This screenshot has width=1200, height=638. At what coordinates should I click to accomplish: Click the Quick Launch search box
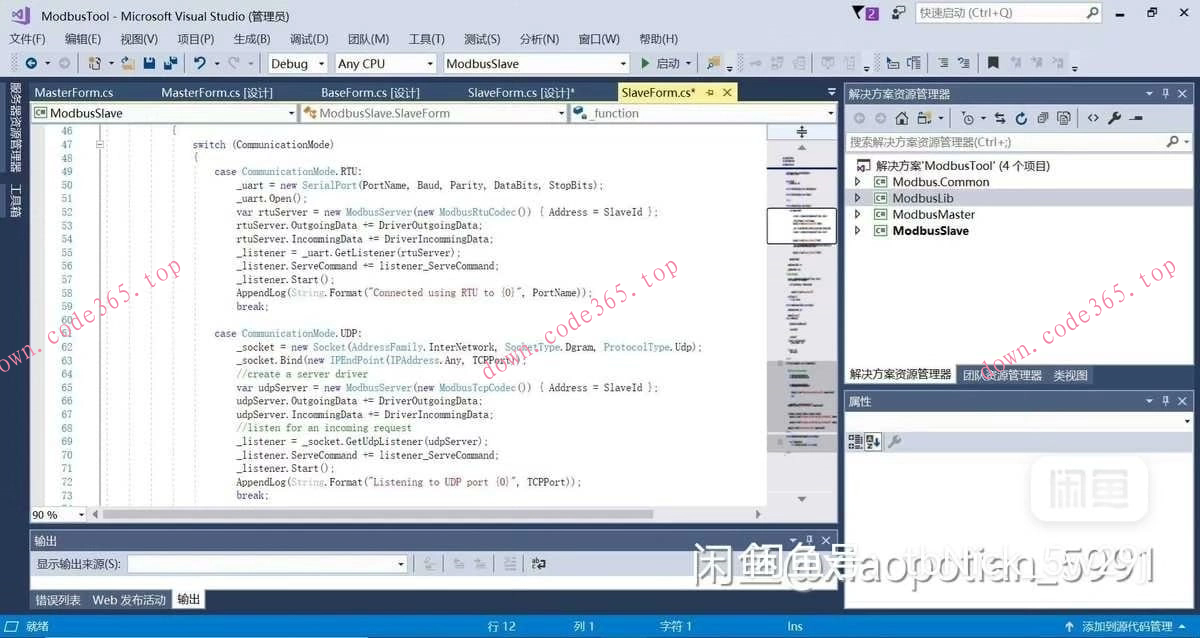click(1008, 13)
